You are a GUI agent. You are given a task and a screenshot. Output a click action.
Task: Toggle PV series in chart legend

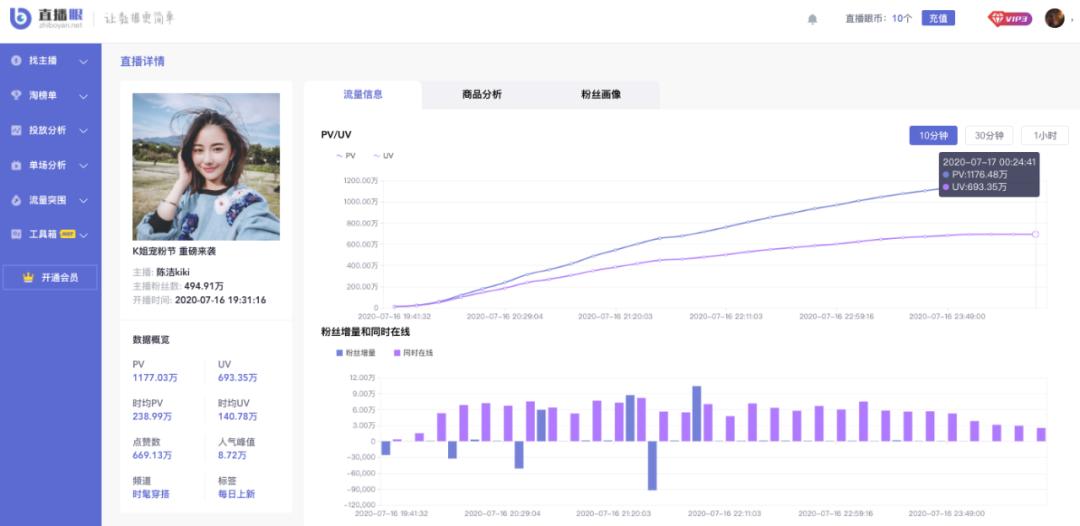coord(346,156)
